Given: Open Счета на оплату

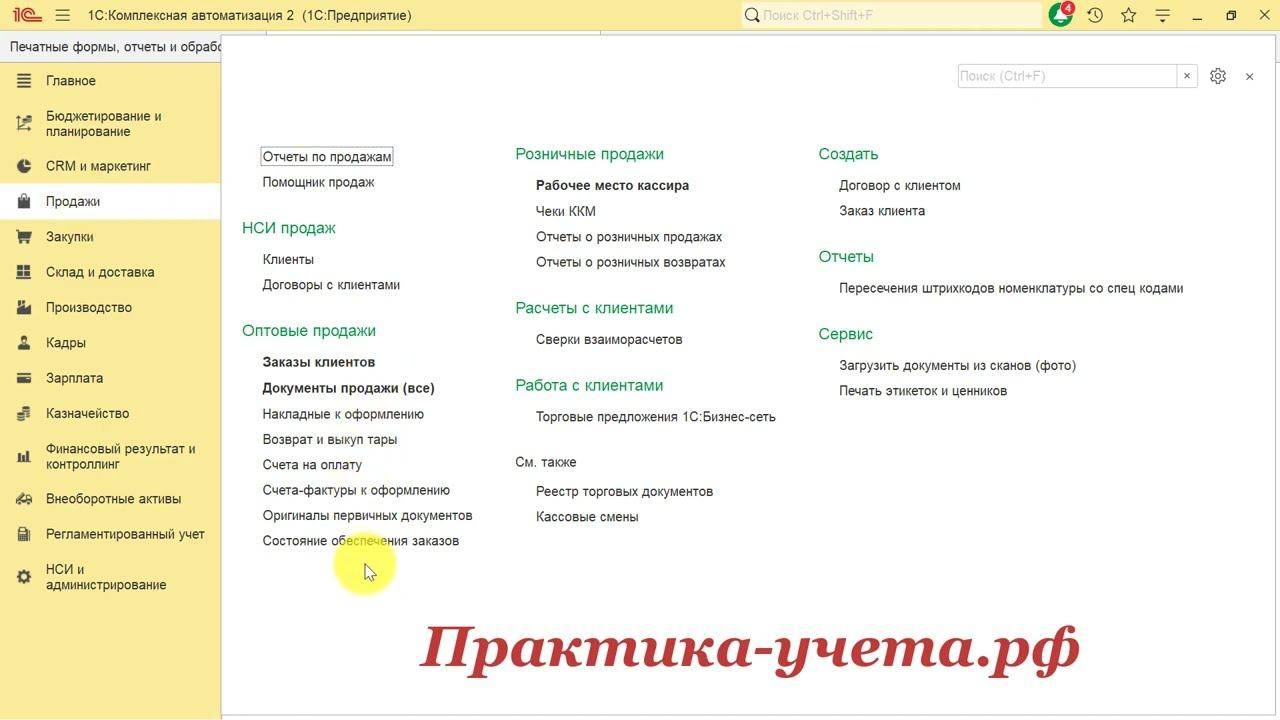Looking at the screenshot, I should pyautogui.click(x=312, y=465).
